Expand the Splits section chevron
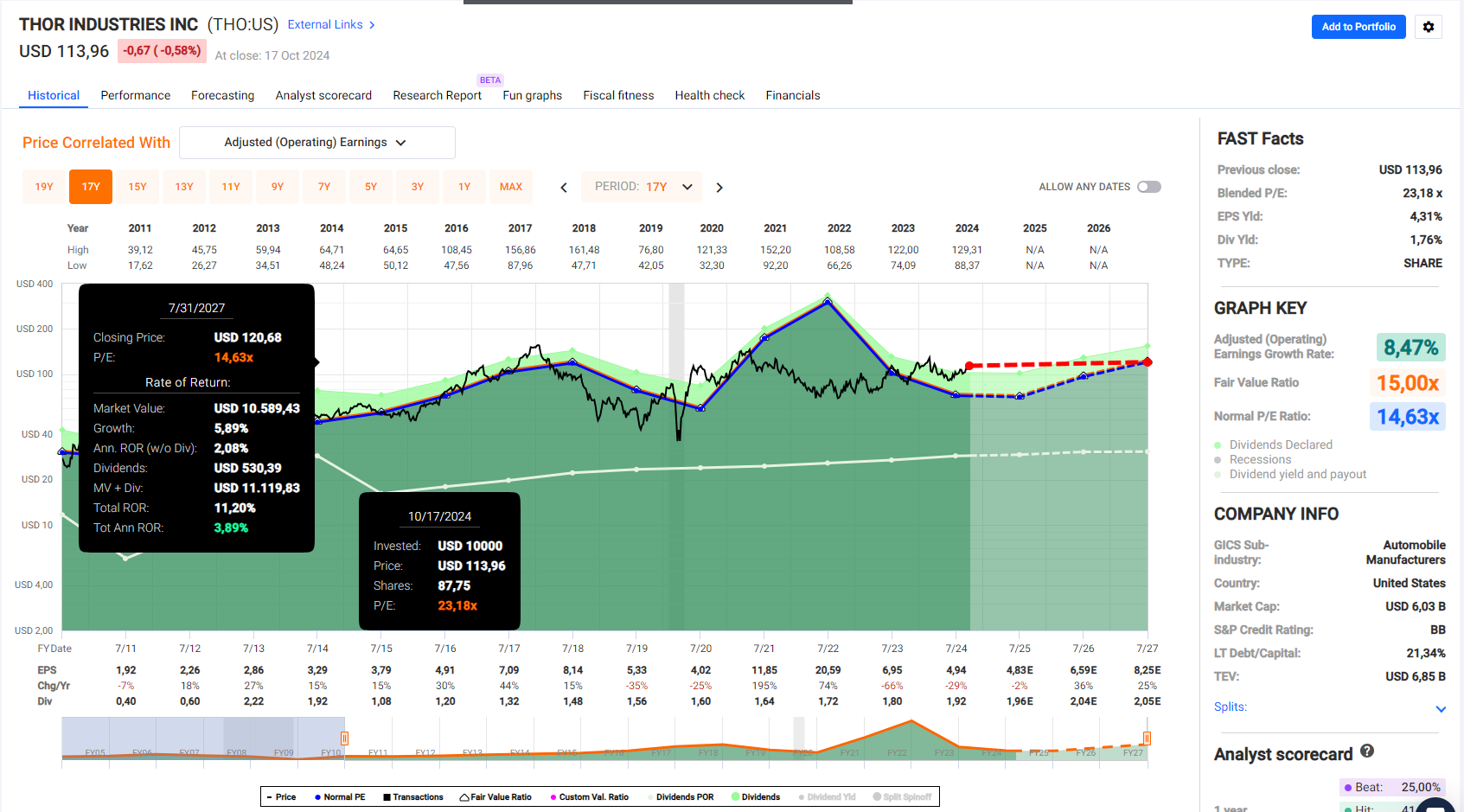The image size is (1464, 812). coord(1441,709)
